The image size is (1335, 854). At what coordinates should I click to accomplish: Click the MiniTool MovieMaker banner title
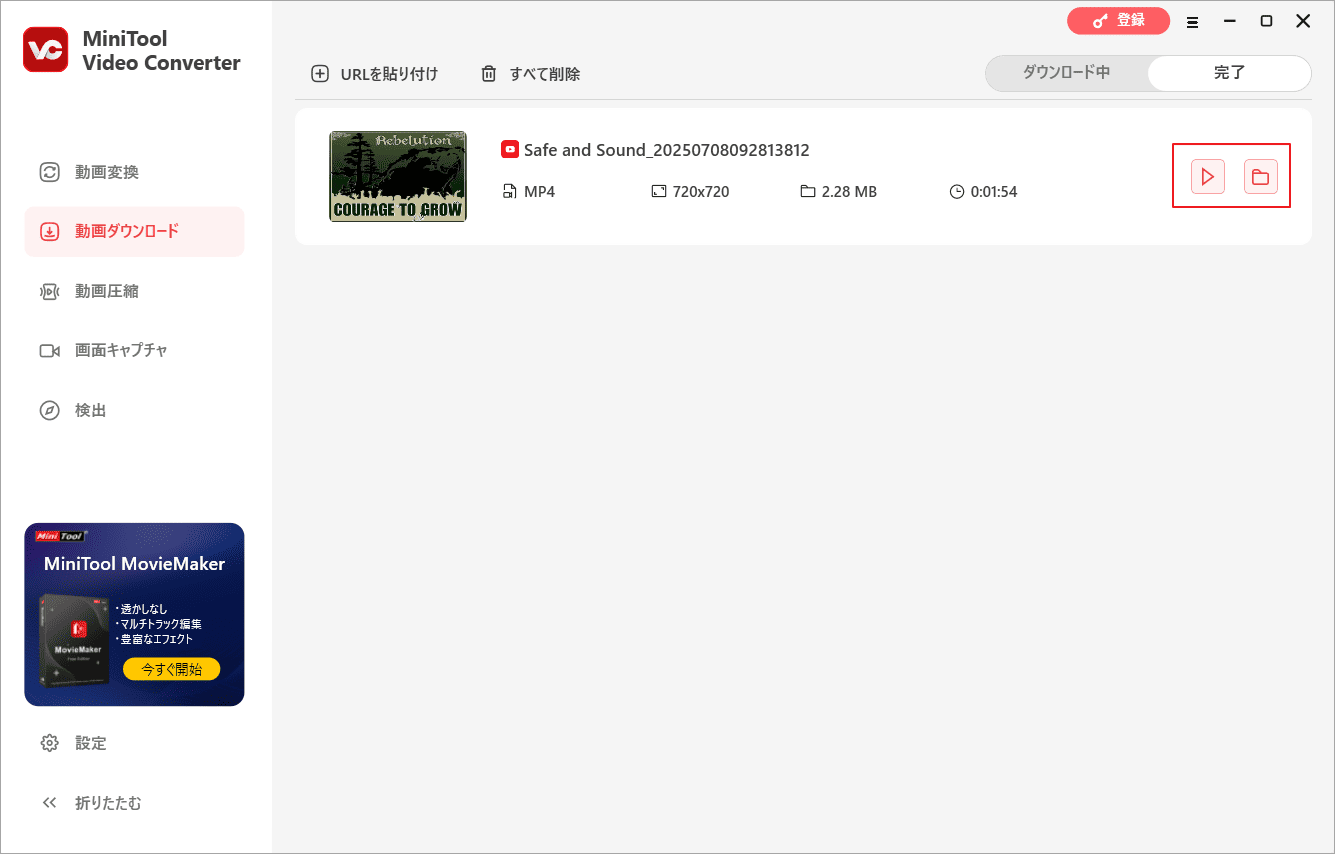tap(134, 564)
